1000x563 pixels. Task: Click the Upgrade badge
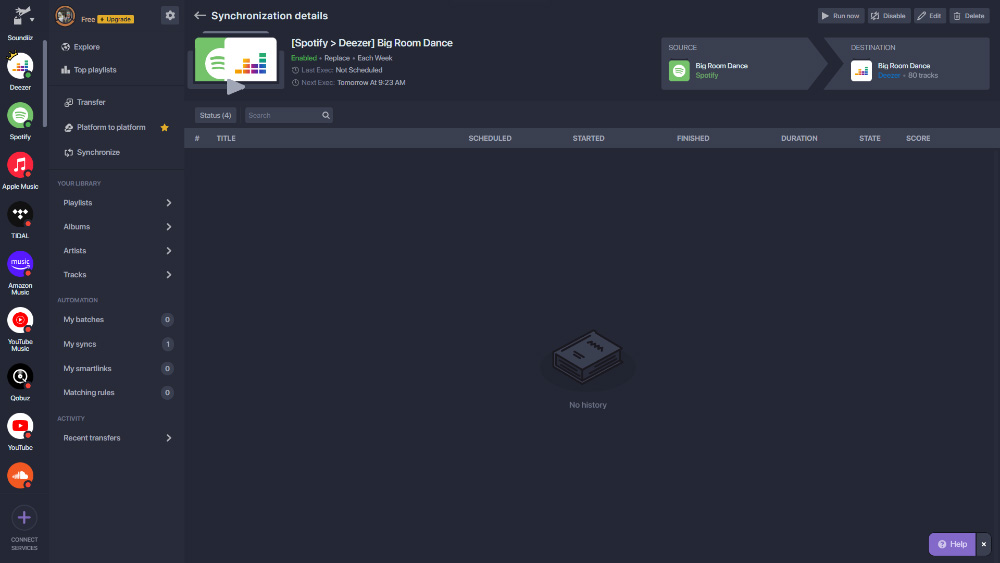pyautogui.click(x=115, y=19)
